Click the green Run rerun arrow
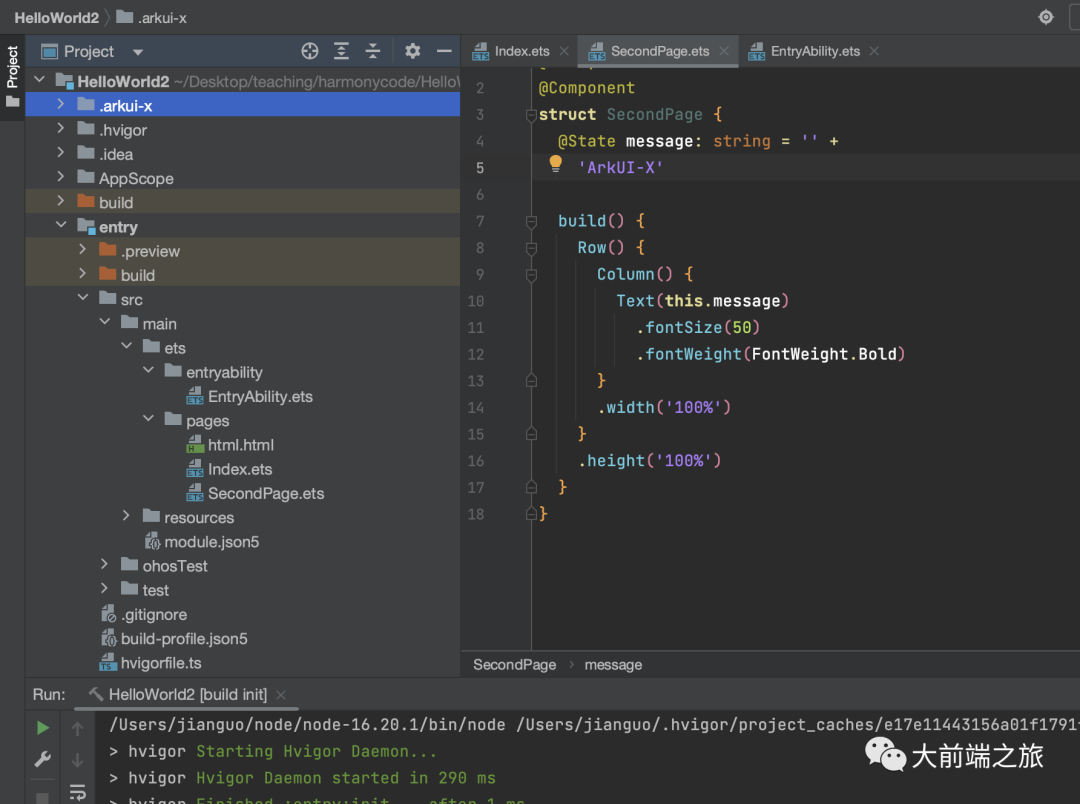Image resolution: width=1080 pixels, height=804 pixels. [43, 727]
